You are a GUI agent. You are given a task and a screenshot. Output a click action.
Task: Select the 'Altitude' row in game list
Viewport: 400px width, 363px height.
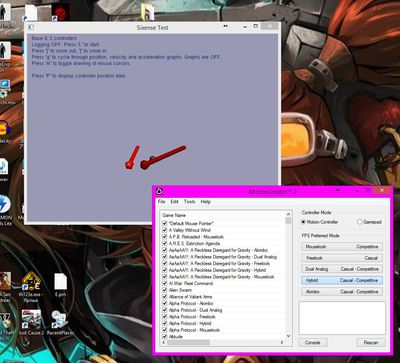pos(176,337)
